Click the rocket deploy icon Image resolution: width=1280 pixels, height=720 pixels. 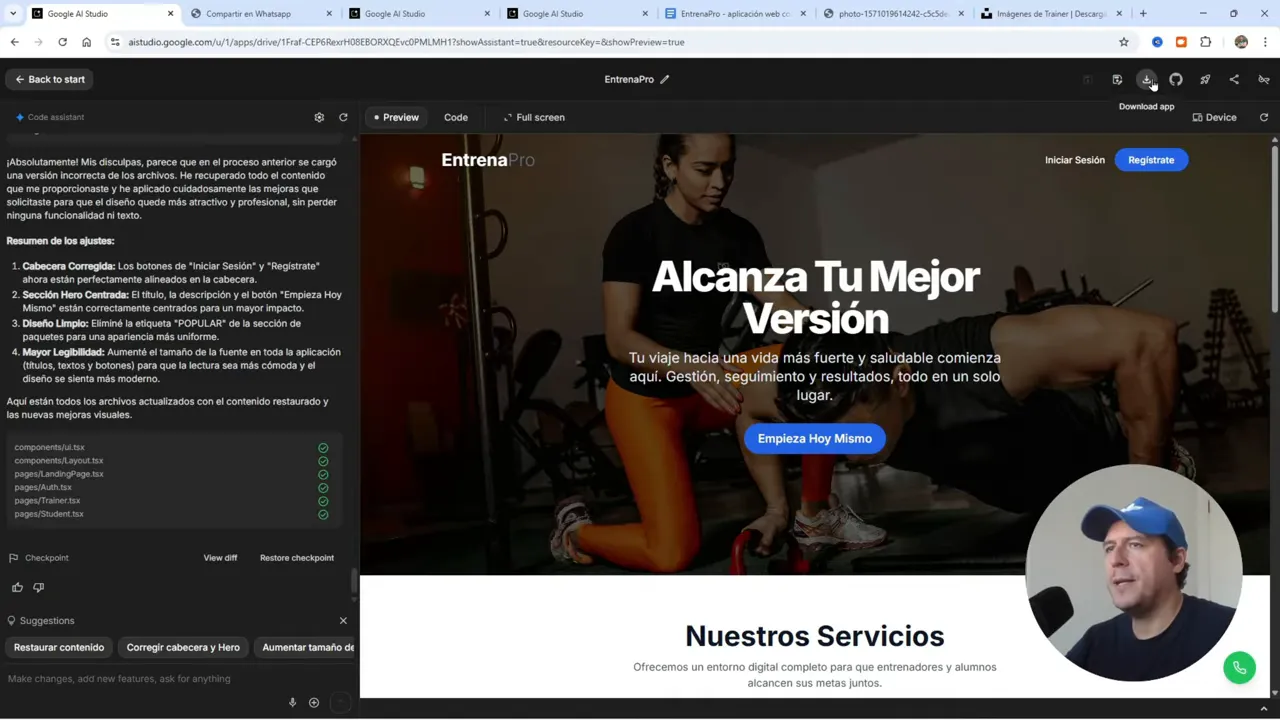(x=1205, y=79)
